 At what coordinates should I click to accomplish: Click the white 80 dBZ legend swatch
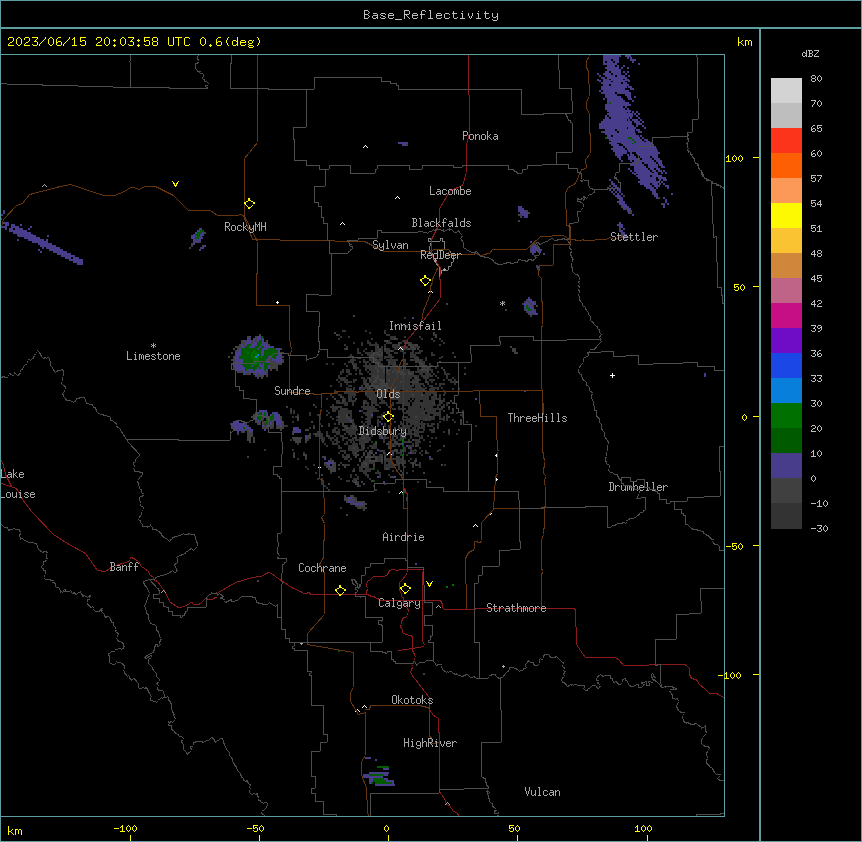(x=786, y=91)
